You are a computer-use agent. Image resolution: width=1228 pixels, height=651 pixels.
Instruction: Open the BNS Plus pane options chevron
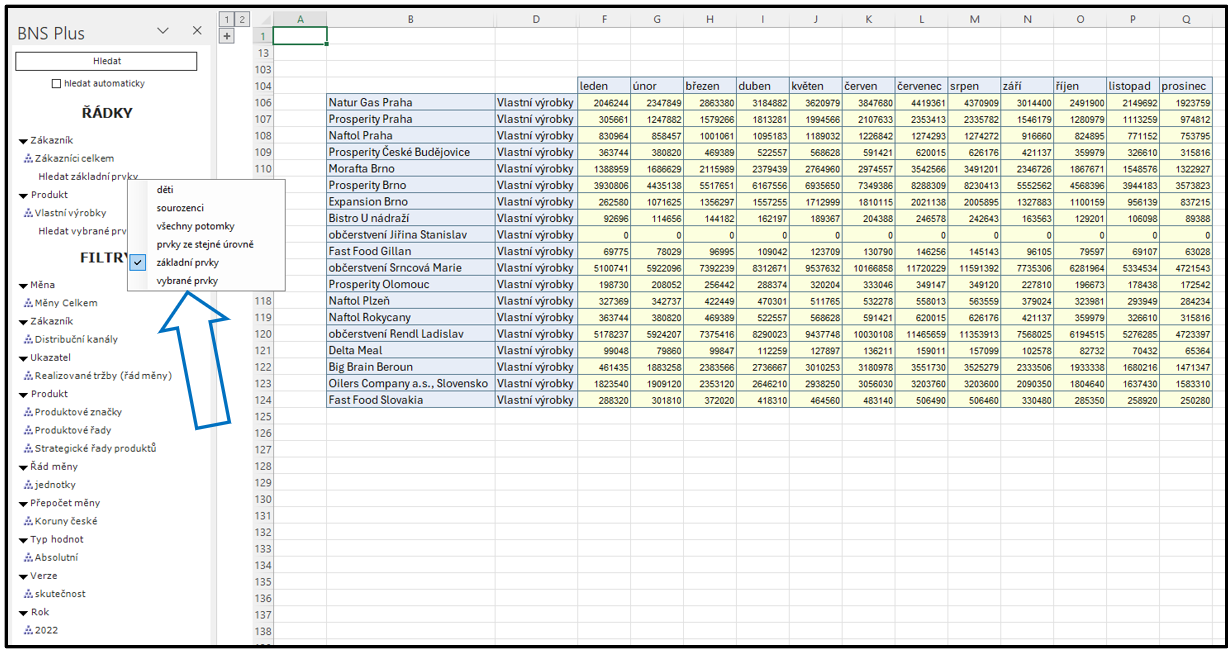pyautogui.click(x=164, y=31)
